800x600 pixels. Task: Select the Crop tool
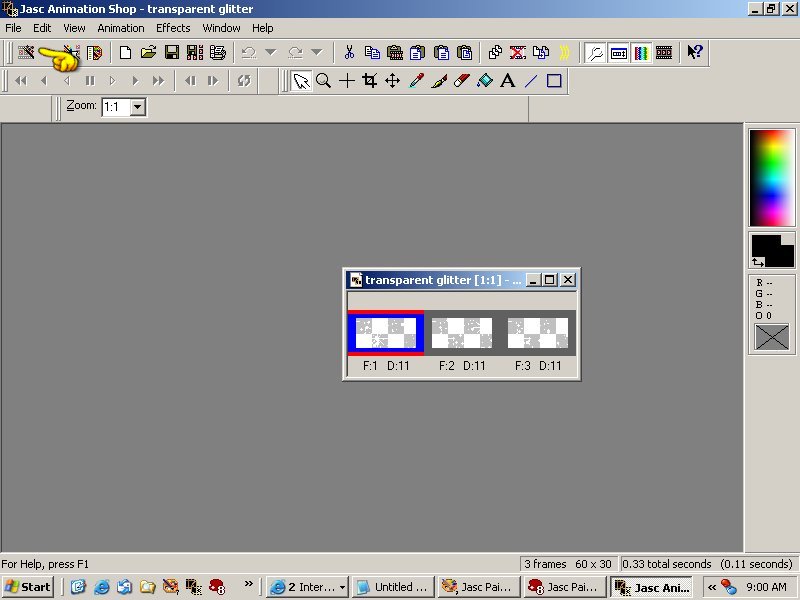369,81
